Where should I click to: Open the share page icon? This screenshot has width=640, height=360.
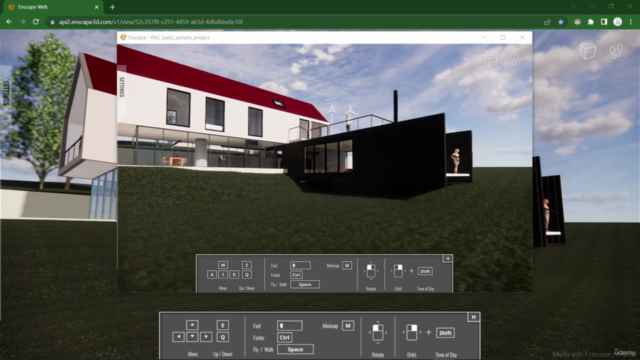[x=547, y=22]
